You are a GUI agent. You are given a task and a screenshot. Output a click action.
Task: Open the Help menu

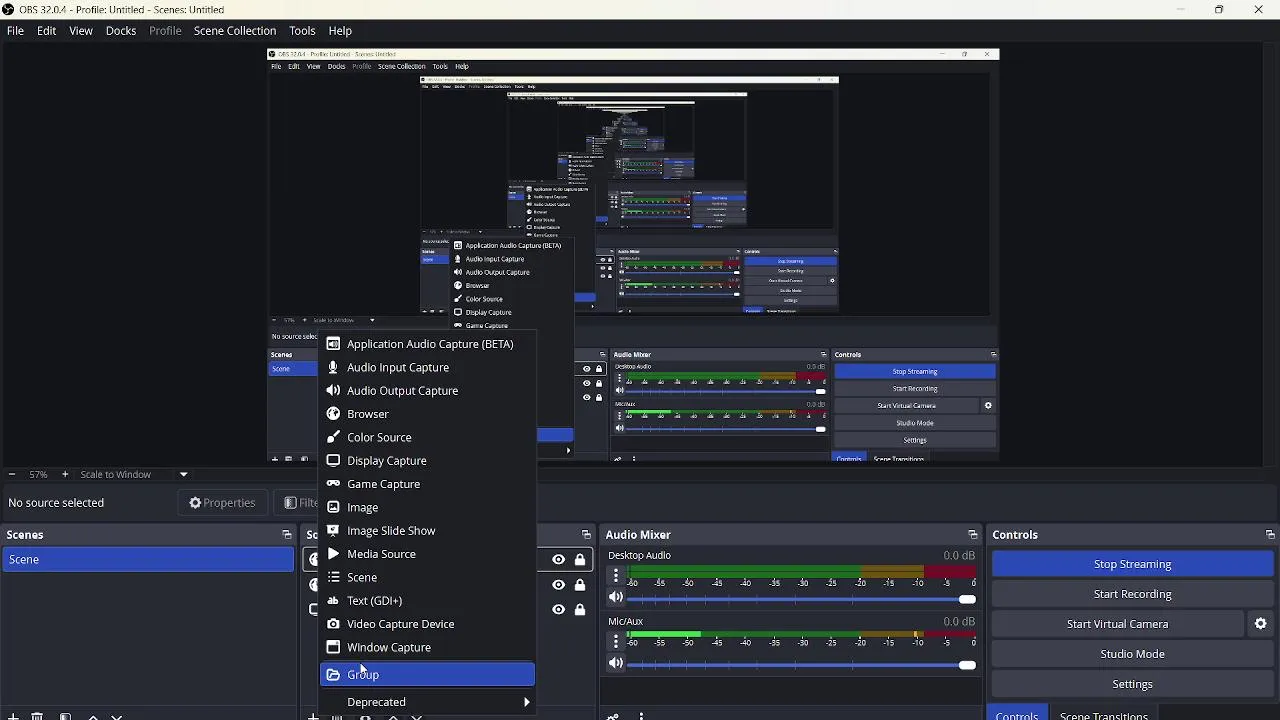[340, 31]
